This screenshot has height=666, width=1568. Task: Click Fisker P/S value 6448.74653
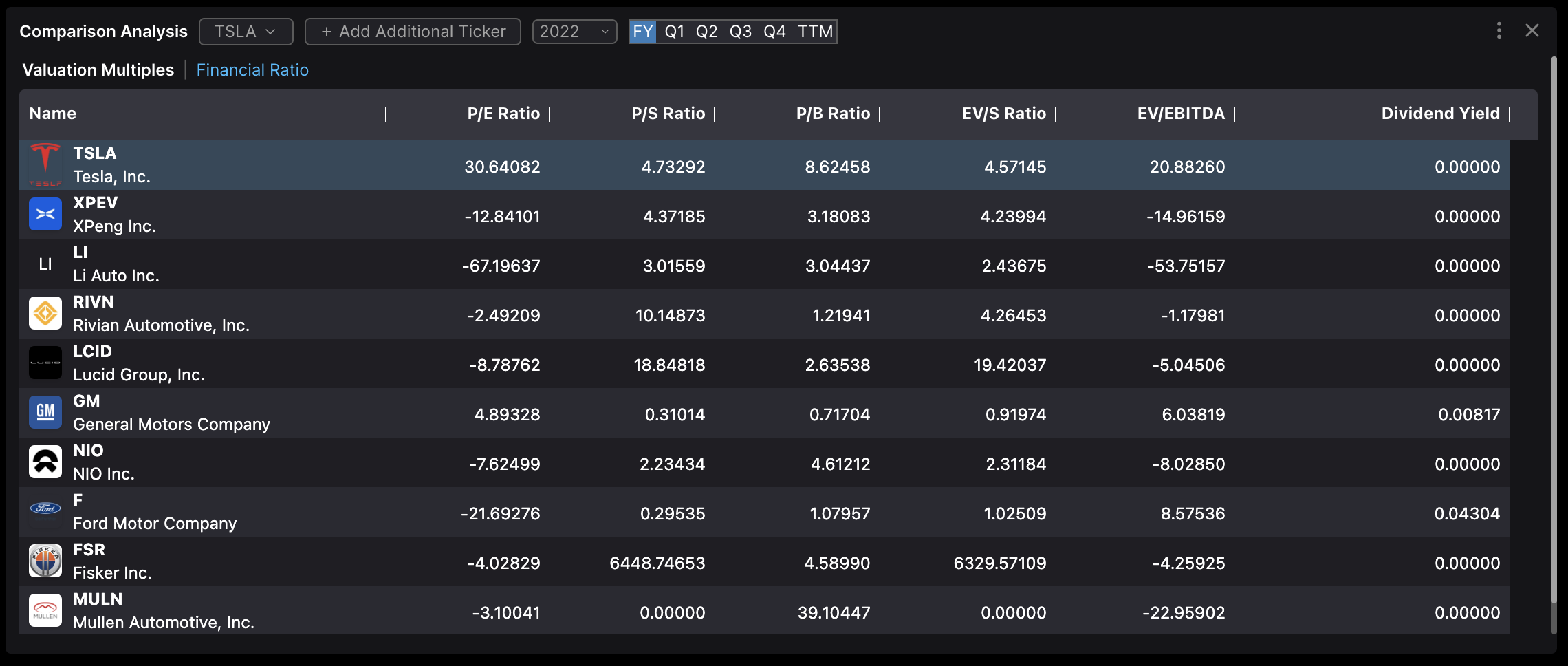tap(657, 563)
